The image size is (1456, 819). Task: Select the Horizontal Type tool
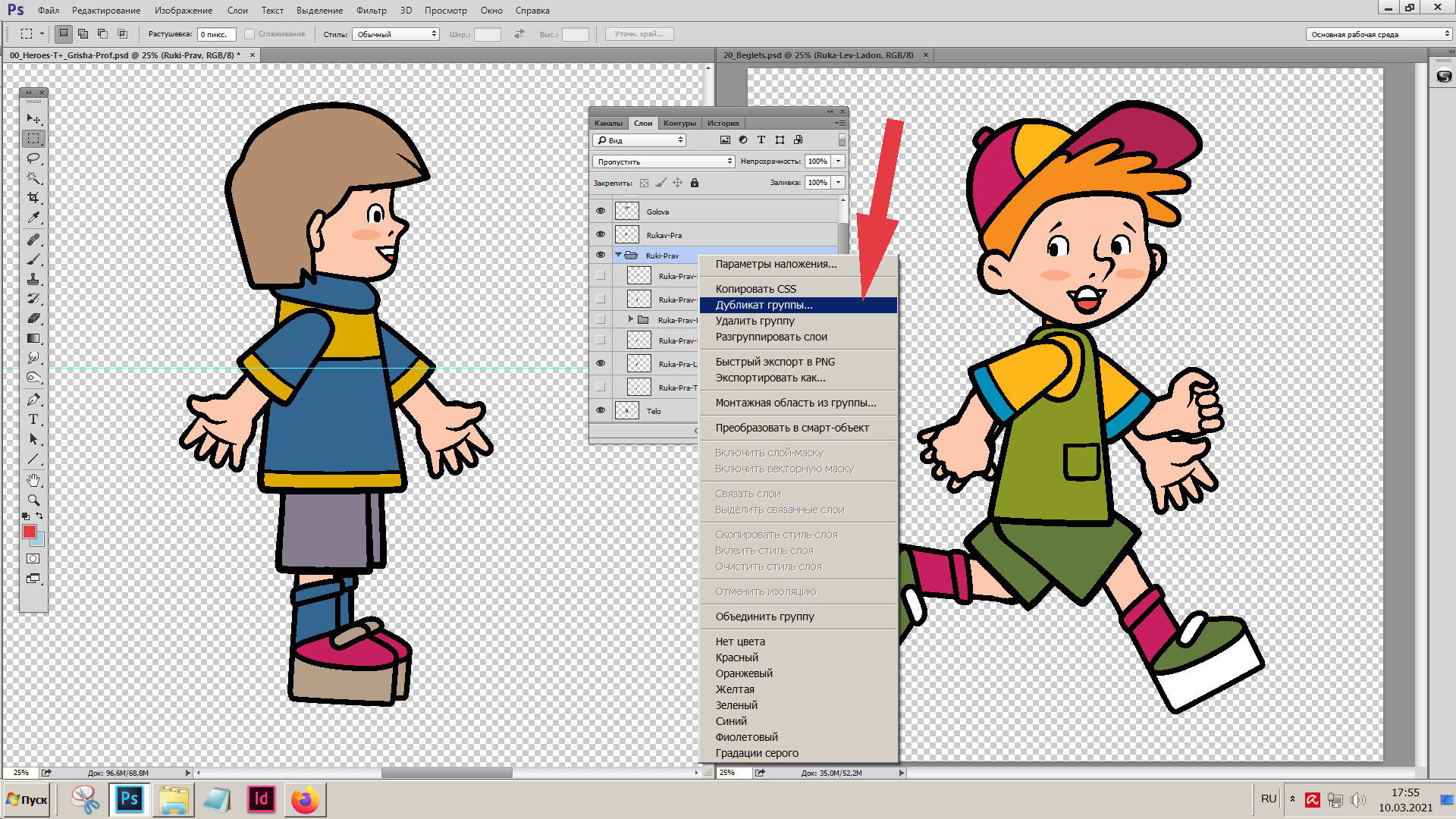click(x=33, y=419)
